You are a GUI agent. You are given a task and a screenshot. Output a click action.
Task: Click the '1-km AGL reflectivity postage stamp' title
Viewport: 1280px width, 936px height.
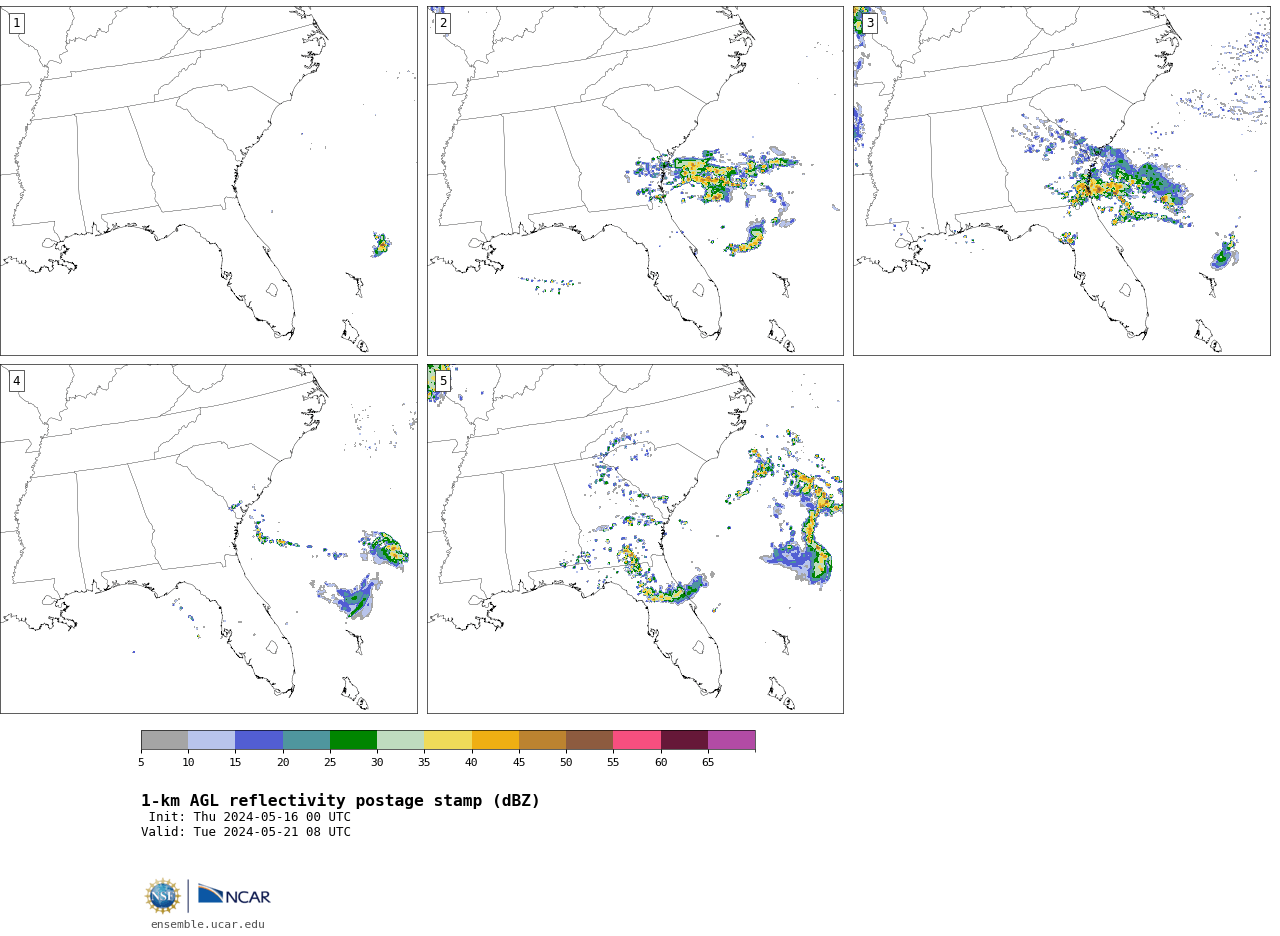(340, 801)
